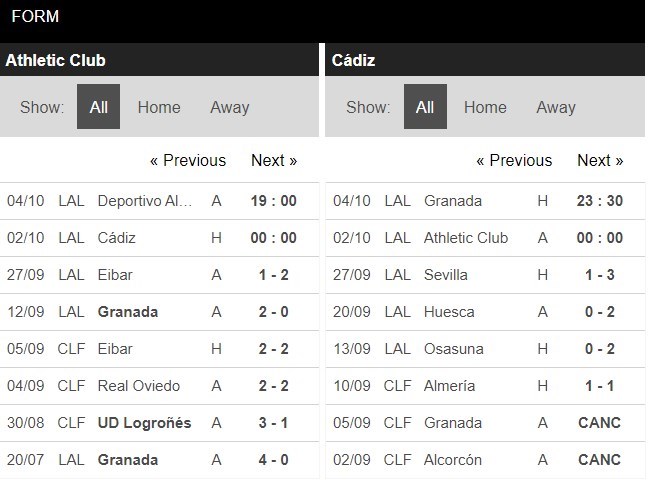Image resolution: width=648 pixels, height=483 pixels.
Task: Open Real Oviedo team link
Action: (138, 386)
